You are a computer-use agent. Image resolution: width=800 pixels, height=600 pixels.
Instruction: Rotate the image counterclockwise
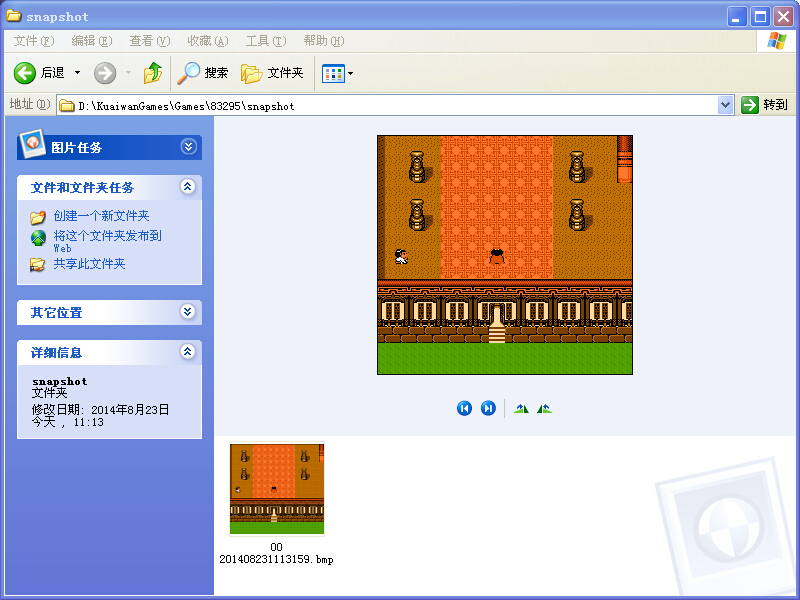pyautogui.click(x=544, y=408)
